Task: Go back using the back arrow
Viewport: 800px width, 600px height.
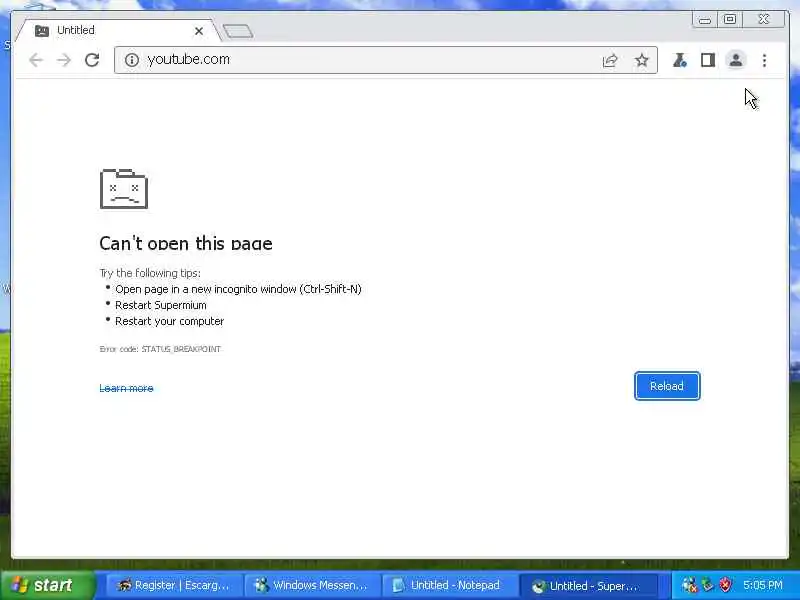Action: 36,60
